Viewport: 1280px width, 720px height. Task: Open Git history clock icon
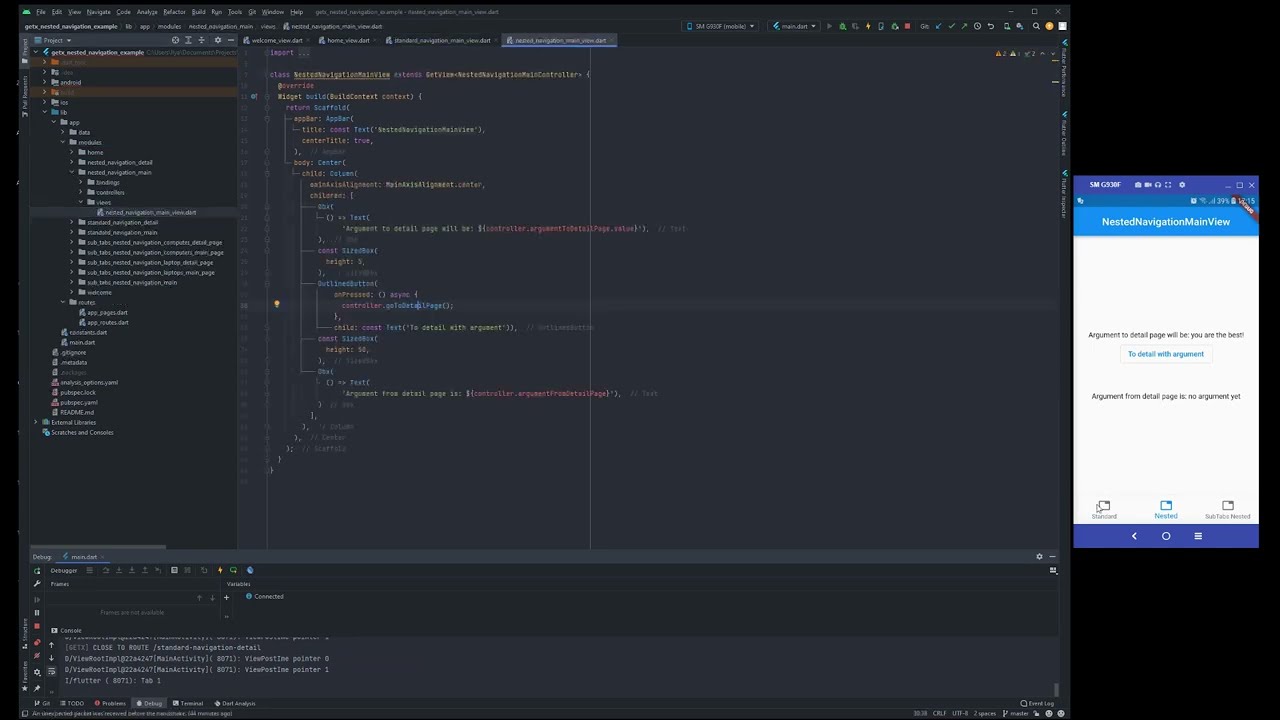click(x=977, y=26)
